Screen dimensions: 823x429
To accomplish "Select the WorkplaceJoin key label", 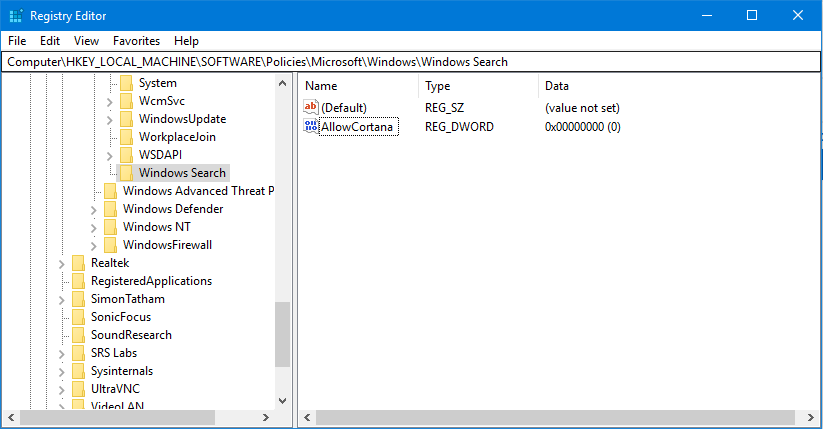I will point(177,137).
